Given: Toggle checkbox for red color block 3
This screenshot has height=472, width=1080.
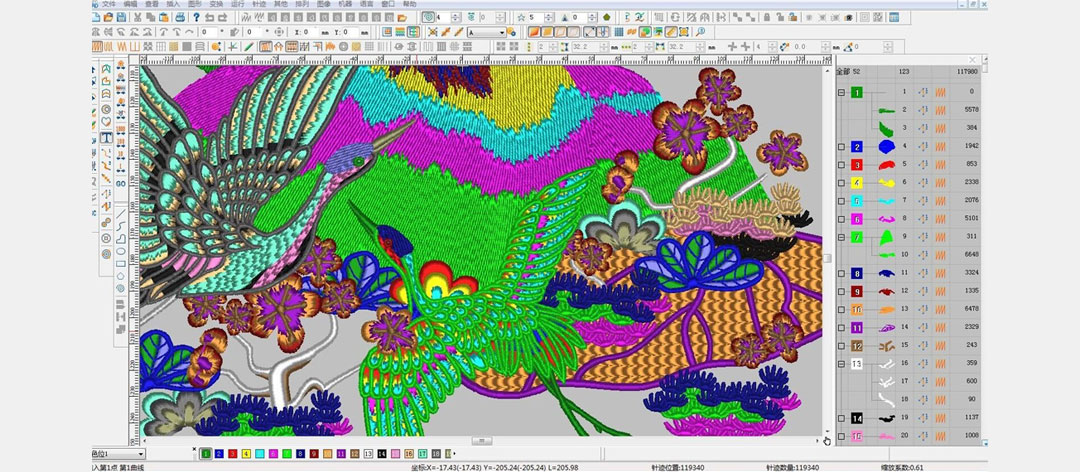Looking at the screenshot, I should [841, 164].
